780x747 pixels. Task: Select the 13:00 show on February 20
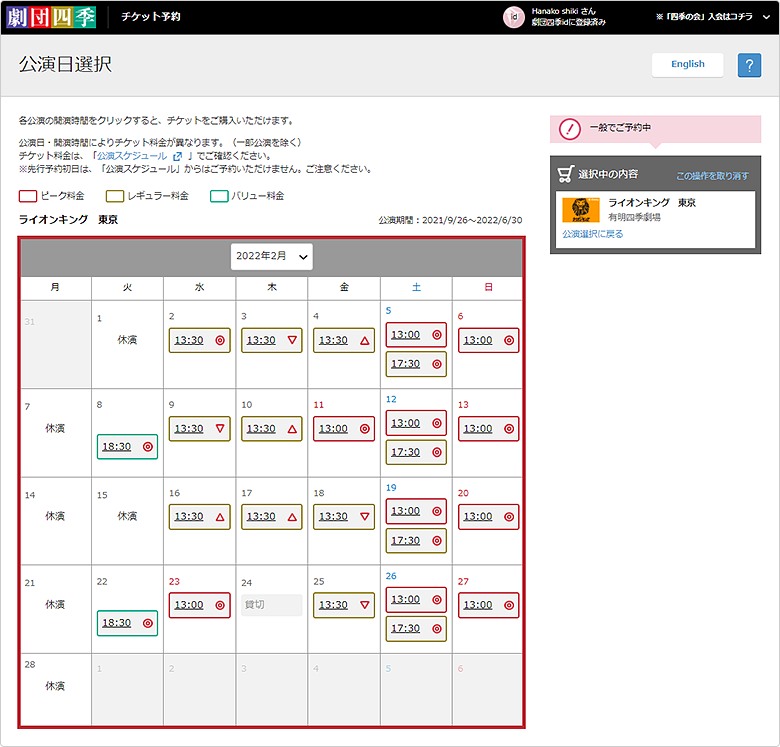click(488, 517)
